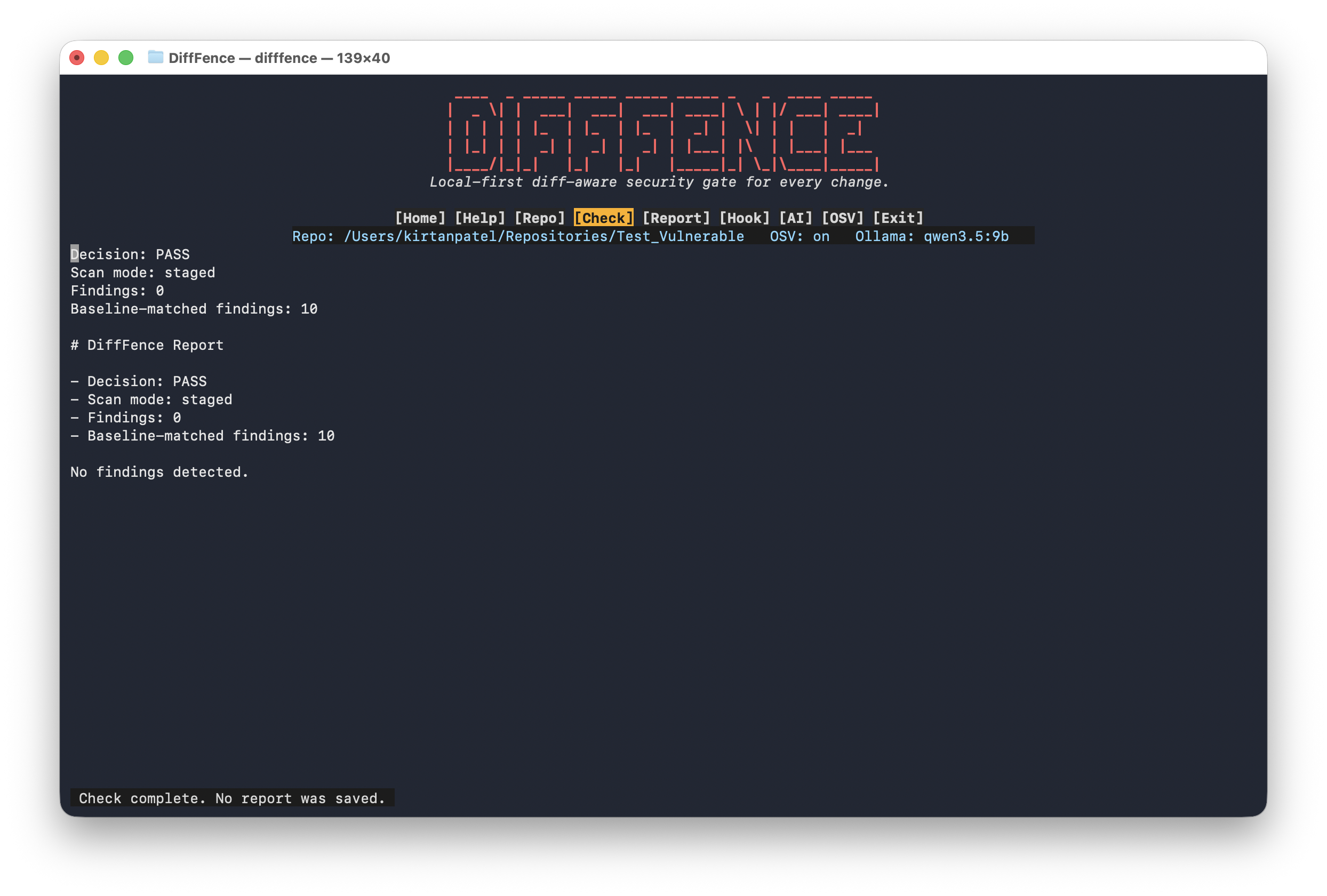Go to the [Hook] menu entry

tap(745, 218)
